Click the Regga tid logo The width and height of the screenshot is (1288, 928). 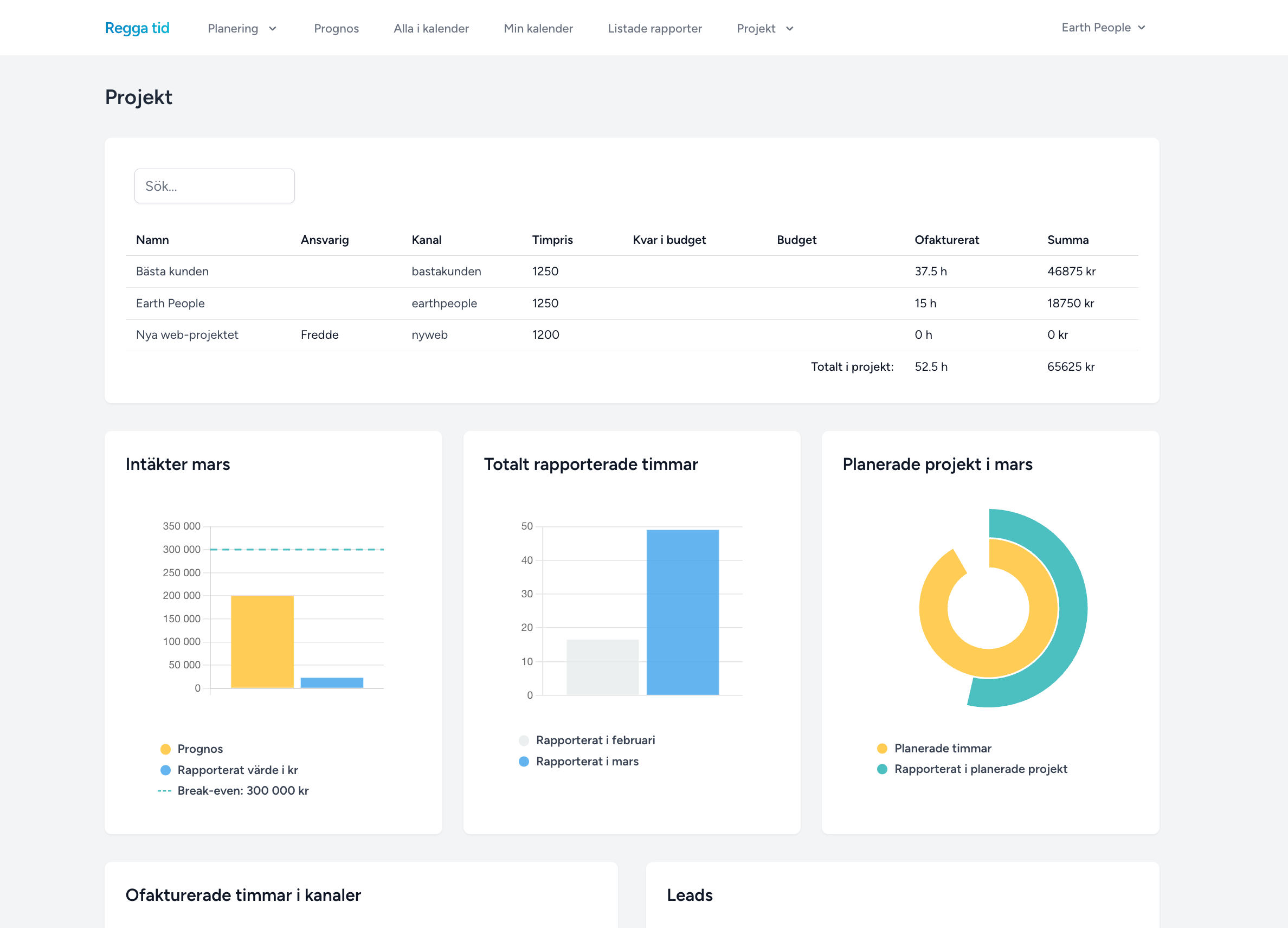[x=137, y=28]
